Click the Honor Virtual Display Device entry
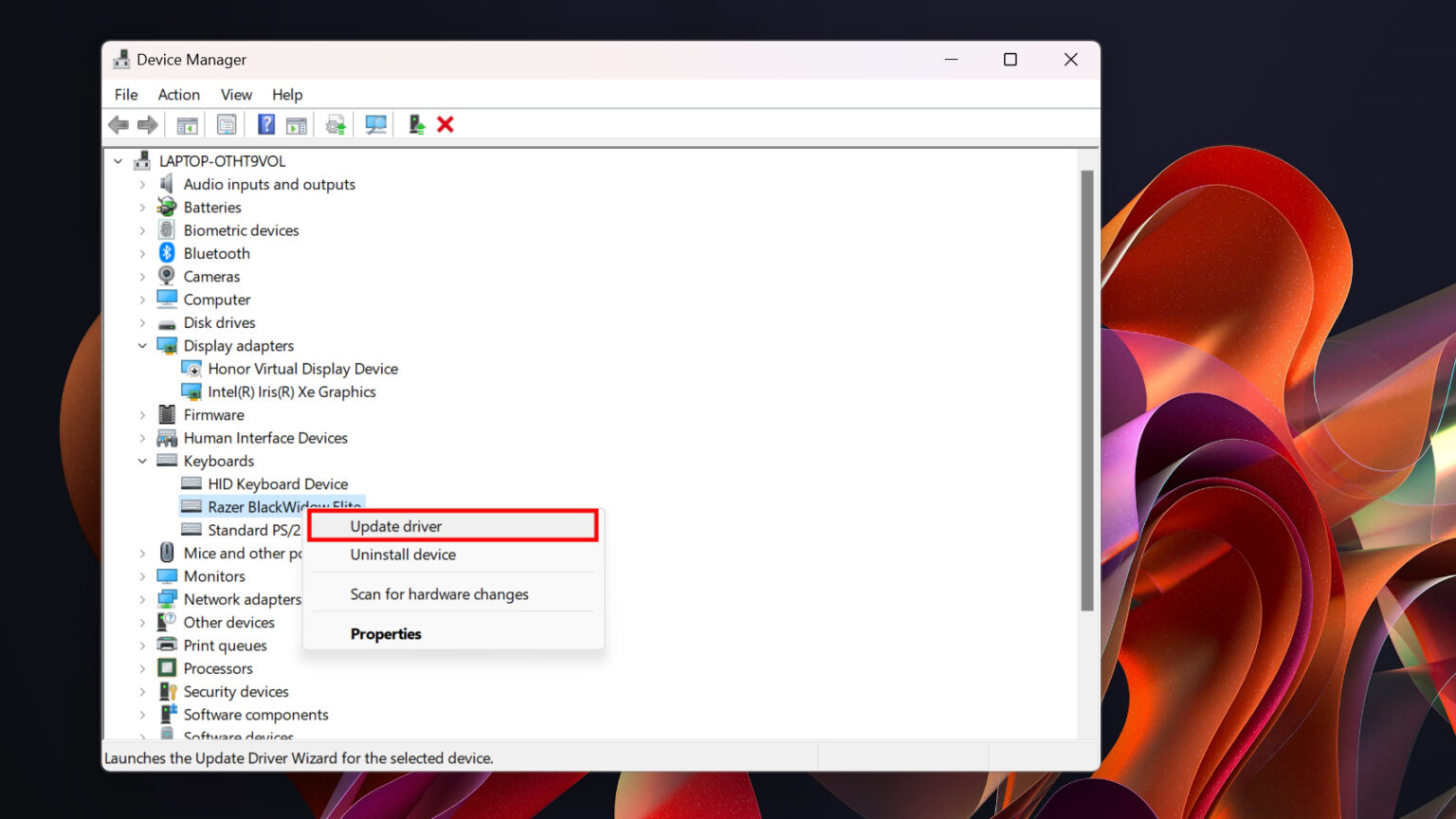Screen dimensions: 1456x819 tap(302, 369)
